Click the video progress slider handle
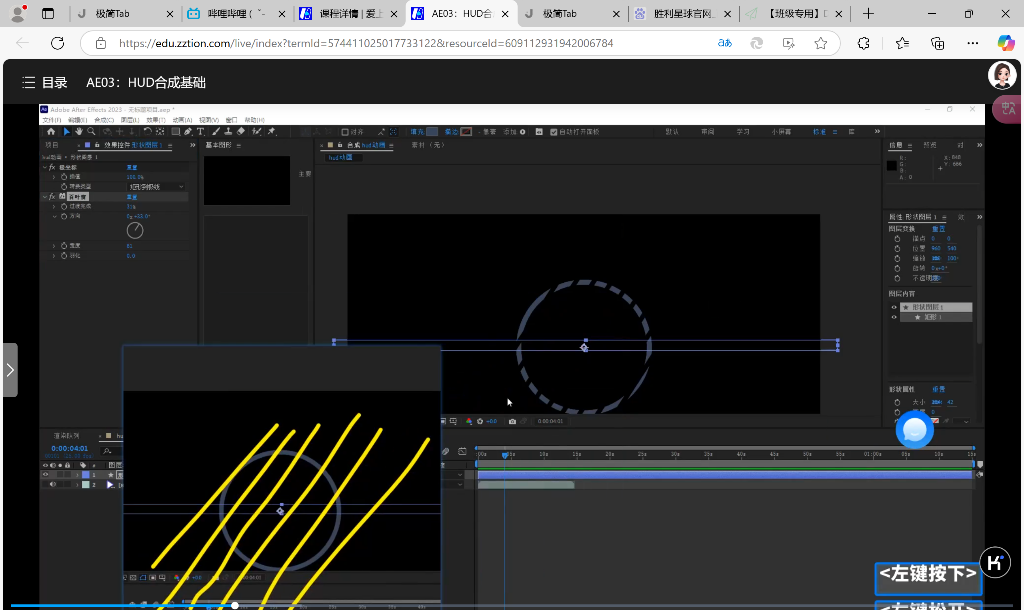1024x610 pixels. point(235,605)
